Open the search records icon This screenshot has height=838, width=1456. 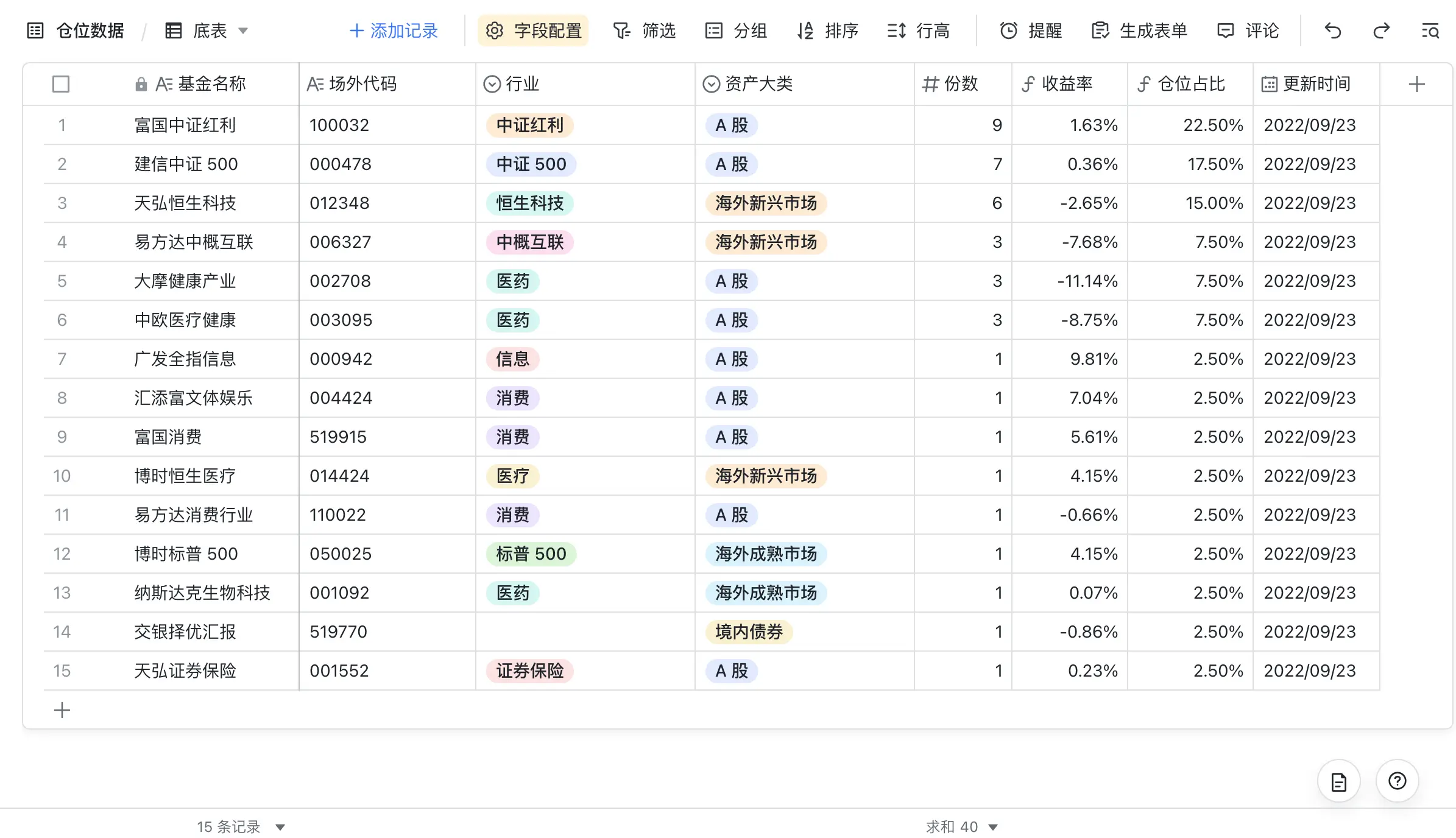(1430, 30)
